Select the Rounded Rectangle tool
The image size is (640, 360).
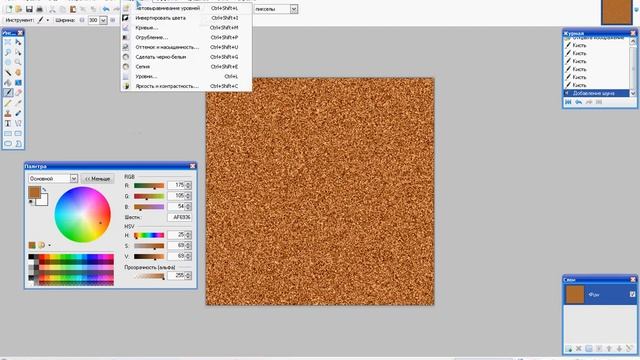pos(18,133)
